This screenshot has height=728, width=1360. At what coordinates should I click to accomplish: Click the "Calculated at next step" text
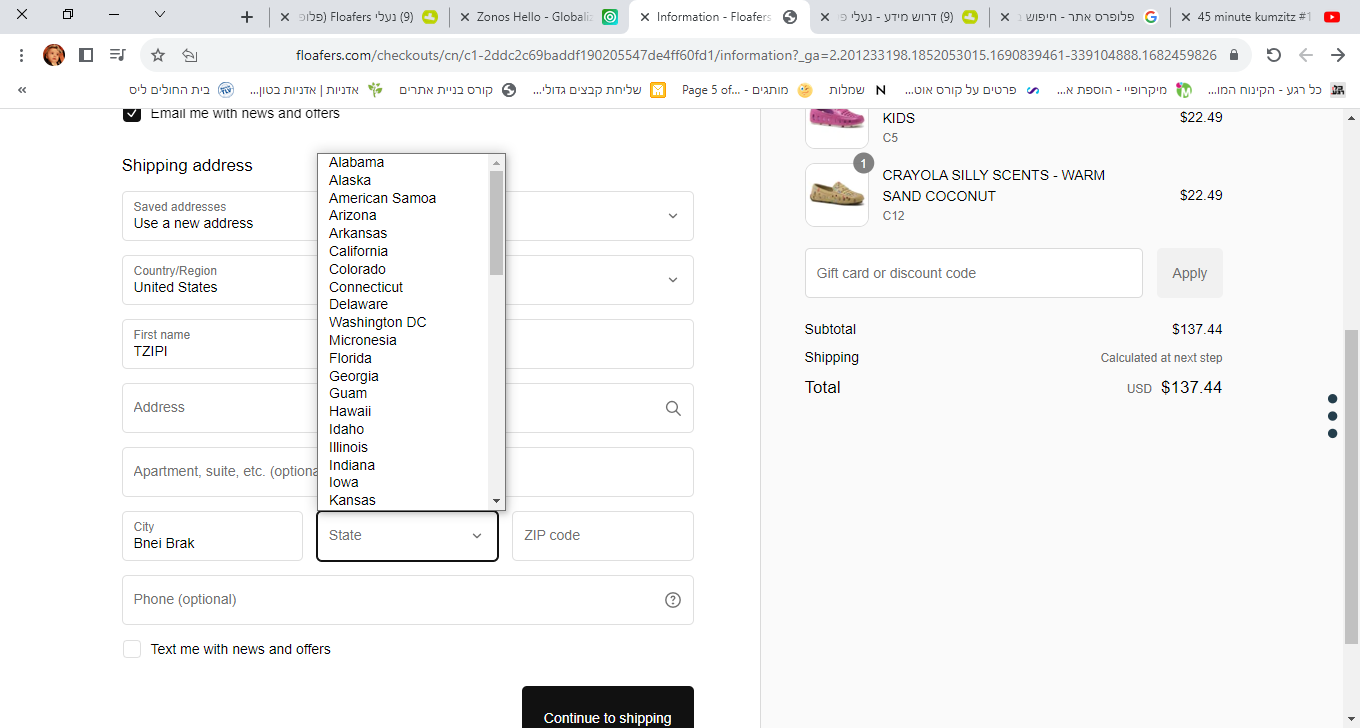(x=1161, y=358)
